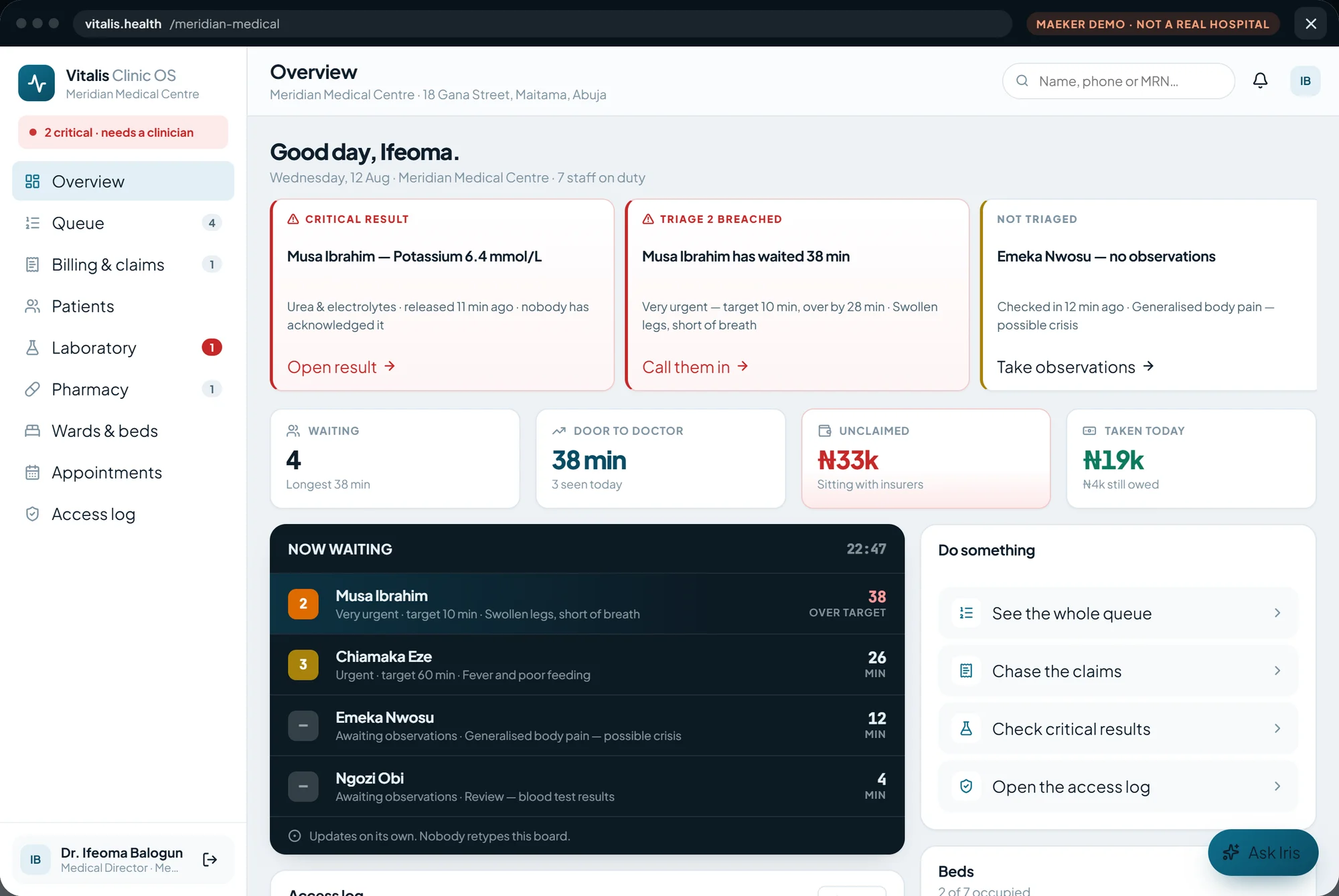Open the Laboratory section

pyautogui.click(x=123, y=347)
